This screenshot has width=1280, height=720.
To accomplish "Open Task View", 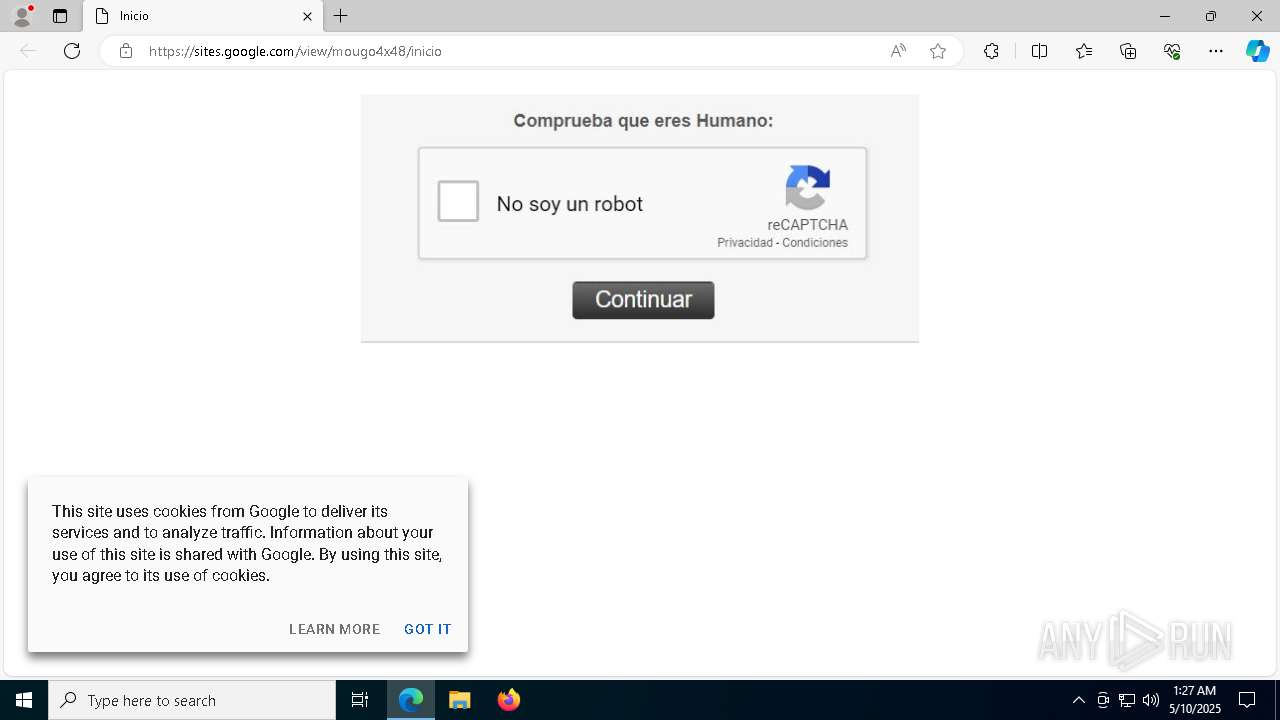I will [360, 700].
